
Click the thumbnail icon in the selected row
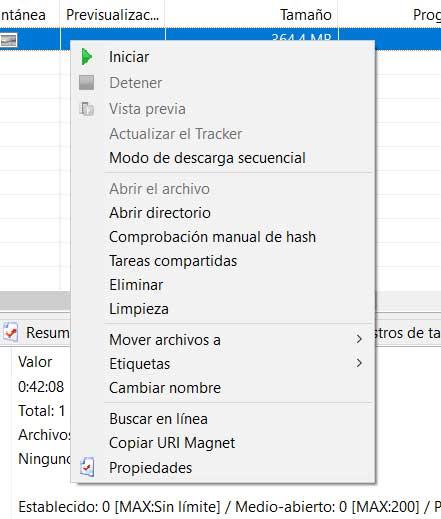point(8,40)
